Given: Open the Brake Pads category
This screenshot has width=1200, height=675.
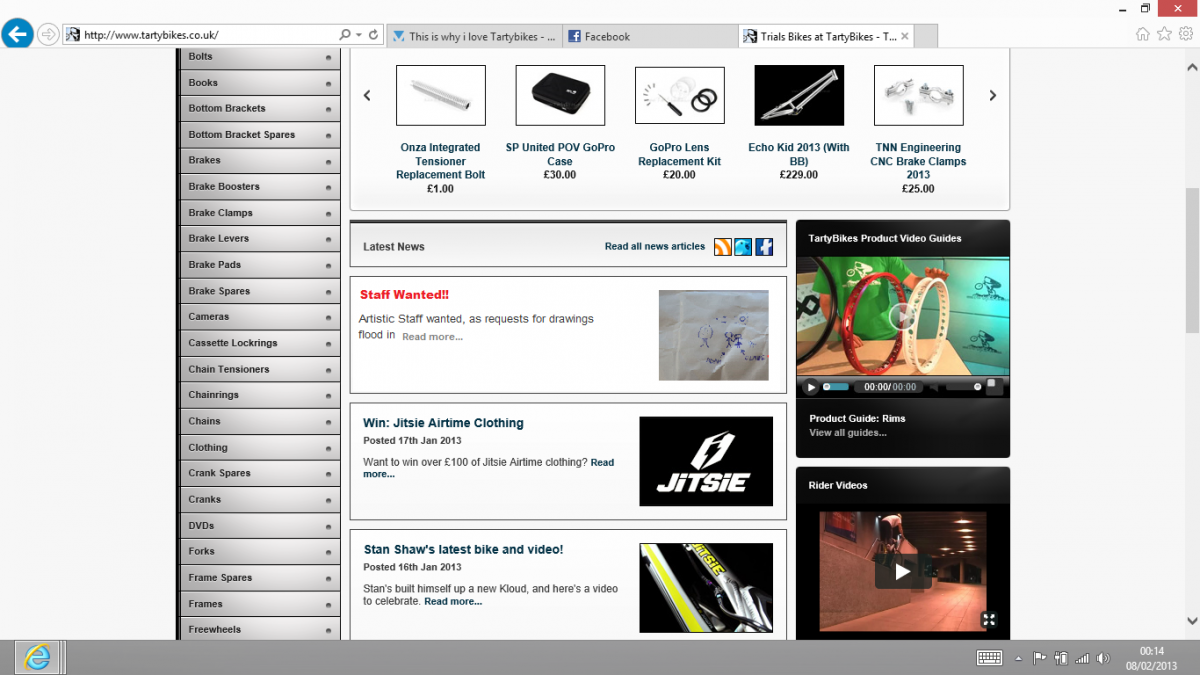Looking at the screenshot, I should click(x=259, y=265).
